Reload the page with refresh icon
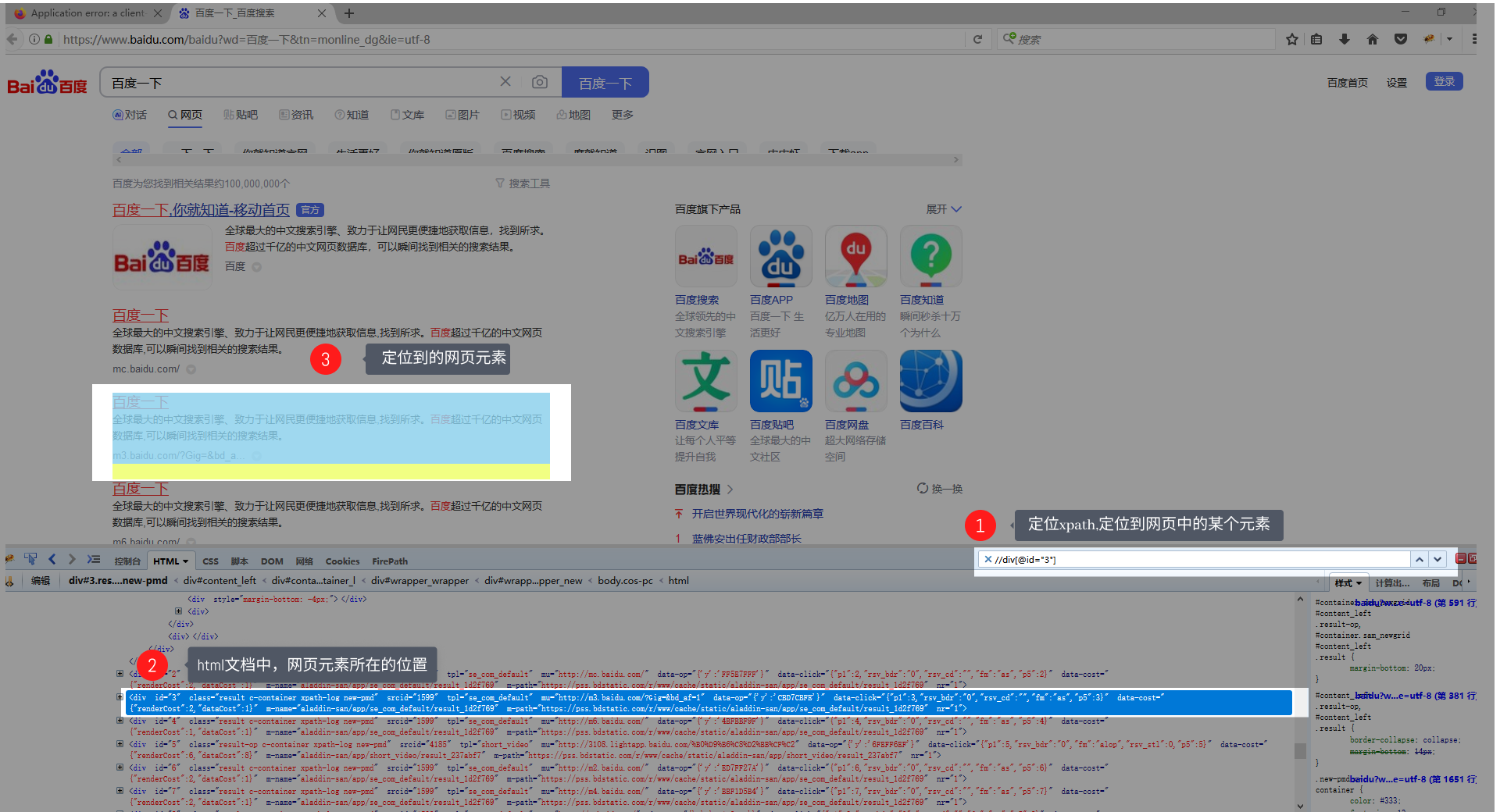 (x=977, y=39)
